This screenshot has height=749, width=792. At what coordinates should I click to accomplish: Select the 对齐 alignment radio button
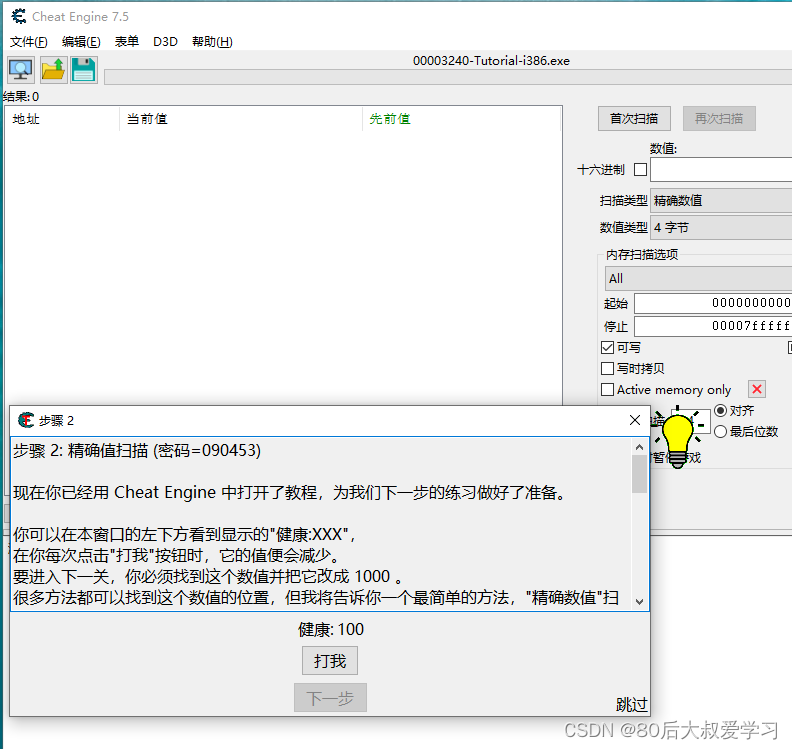(721, 411)
